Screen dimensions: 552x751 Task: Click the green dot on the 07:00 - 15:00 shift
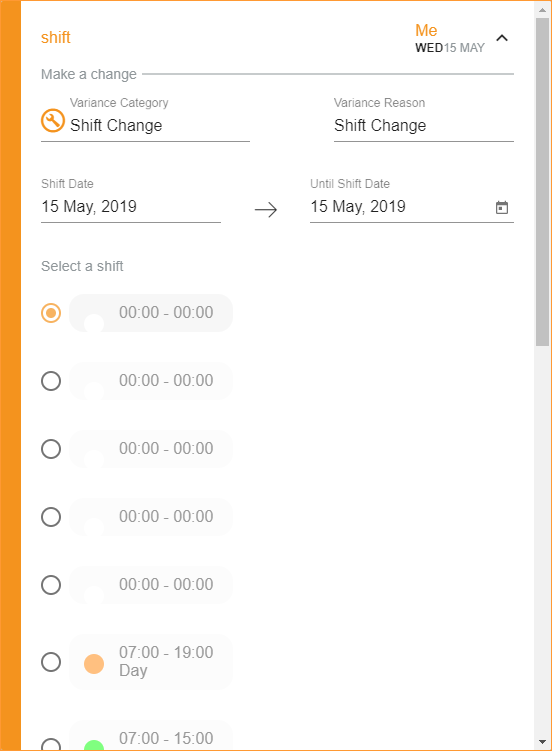tap(94, 746)
